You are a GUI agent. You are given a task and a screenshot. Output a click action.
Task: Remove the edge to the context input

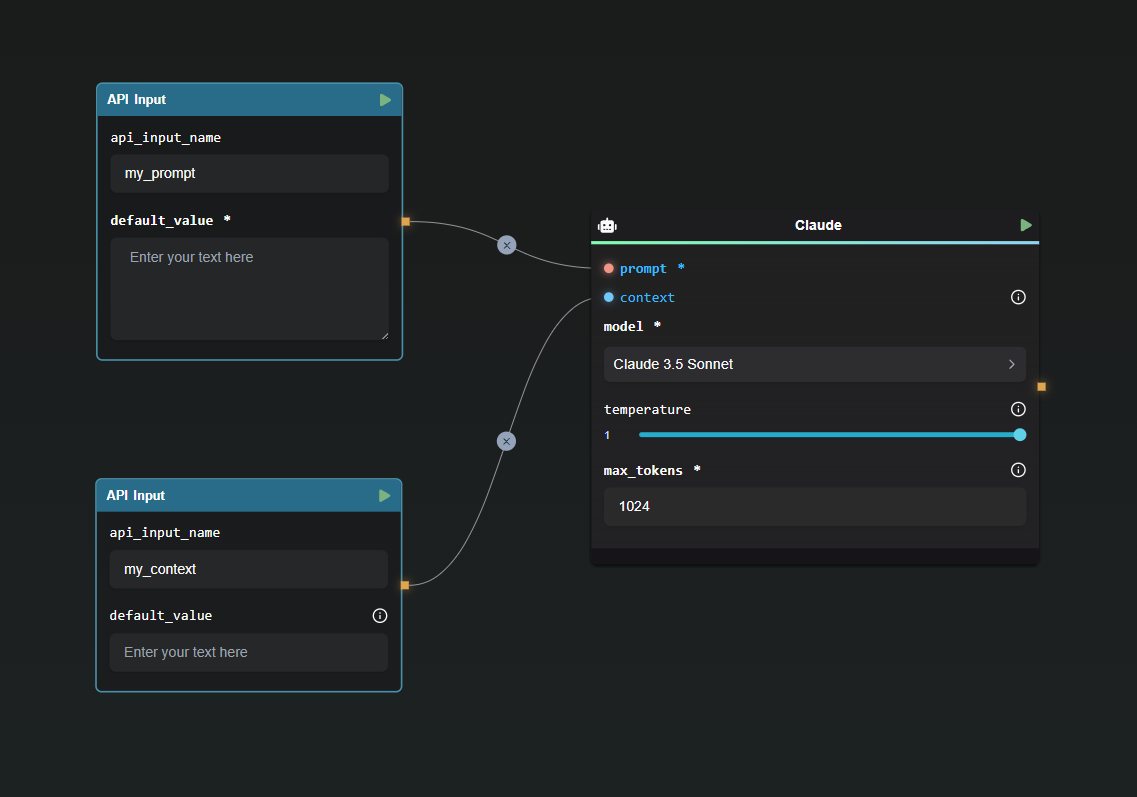click(506, 441)
